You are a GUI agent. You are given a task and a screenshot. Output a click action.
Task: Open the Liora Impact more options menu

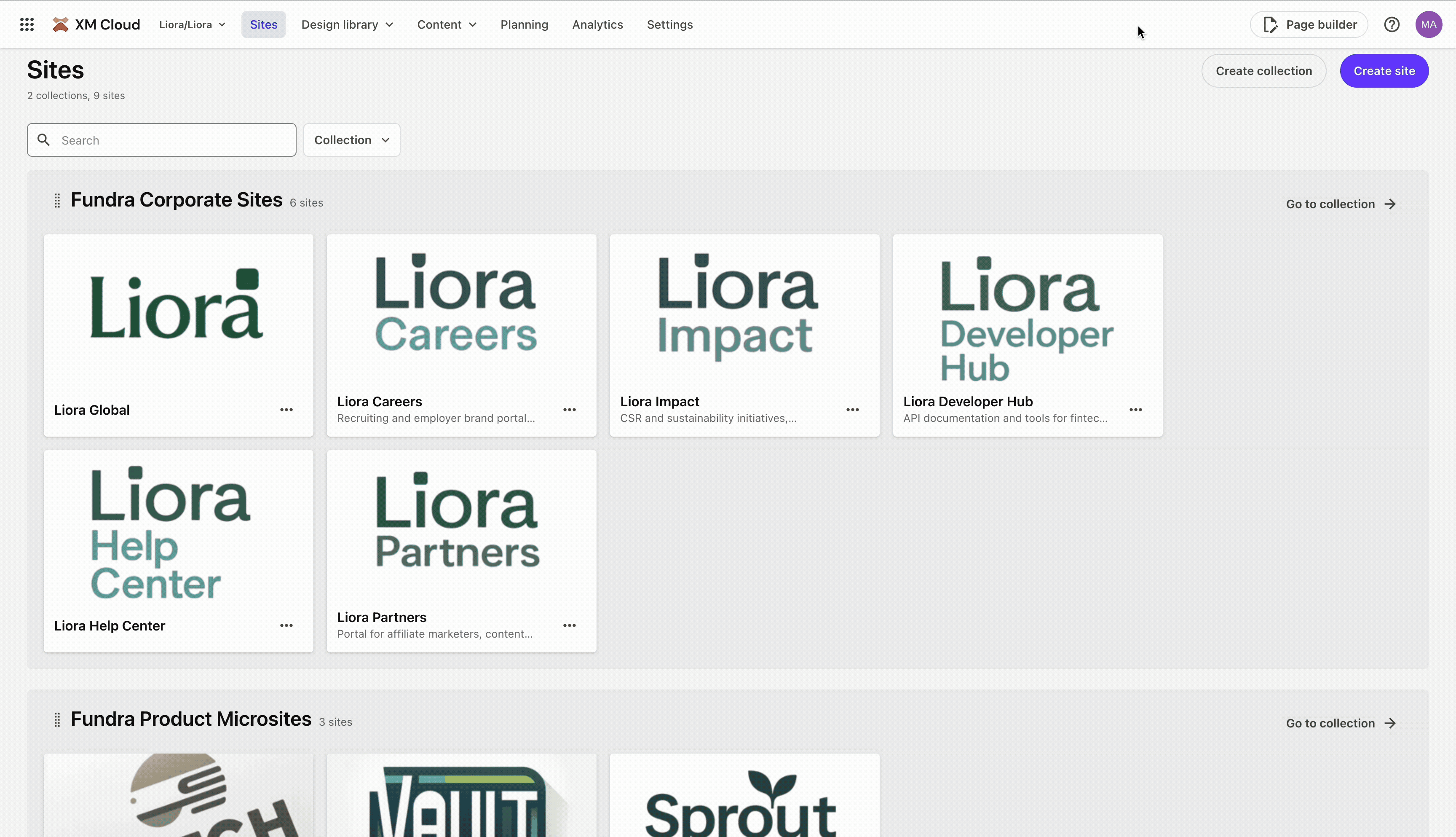[x=853, y=410]
